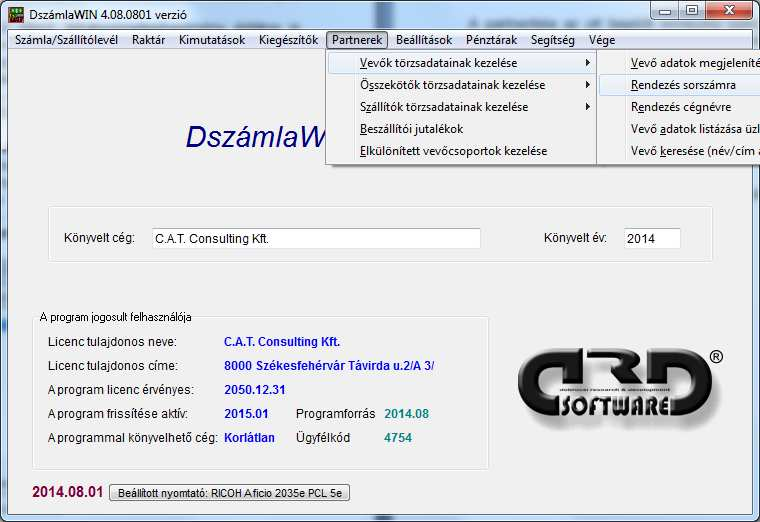Click the Vége menu item
Image resolution: width=760 pixels, height=522 pixels.
tap(602, 40)
